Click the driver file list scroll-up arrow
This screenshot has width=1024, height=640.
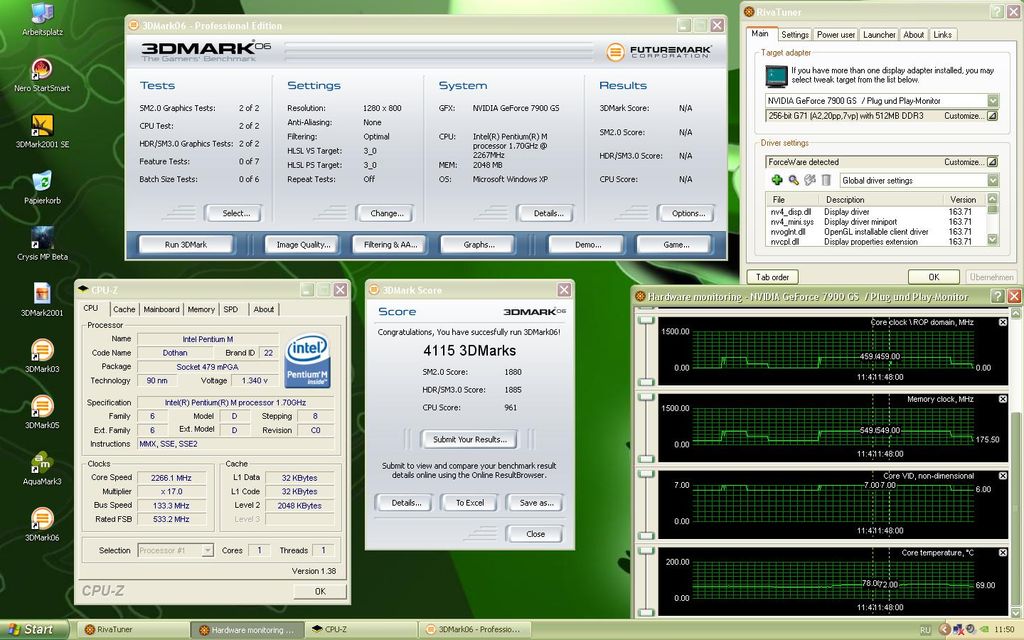click(993, 198)
